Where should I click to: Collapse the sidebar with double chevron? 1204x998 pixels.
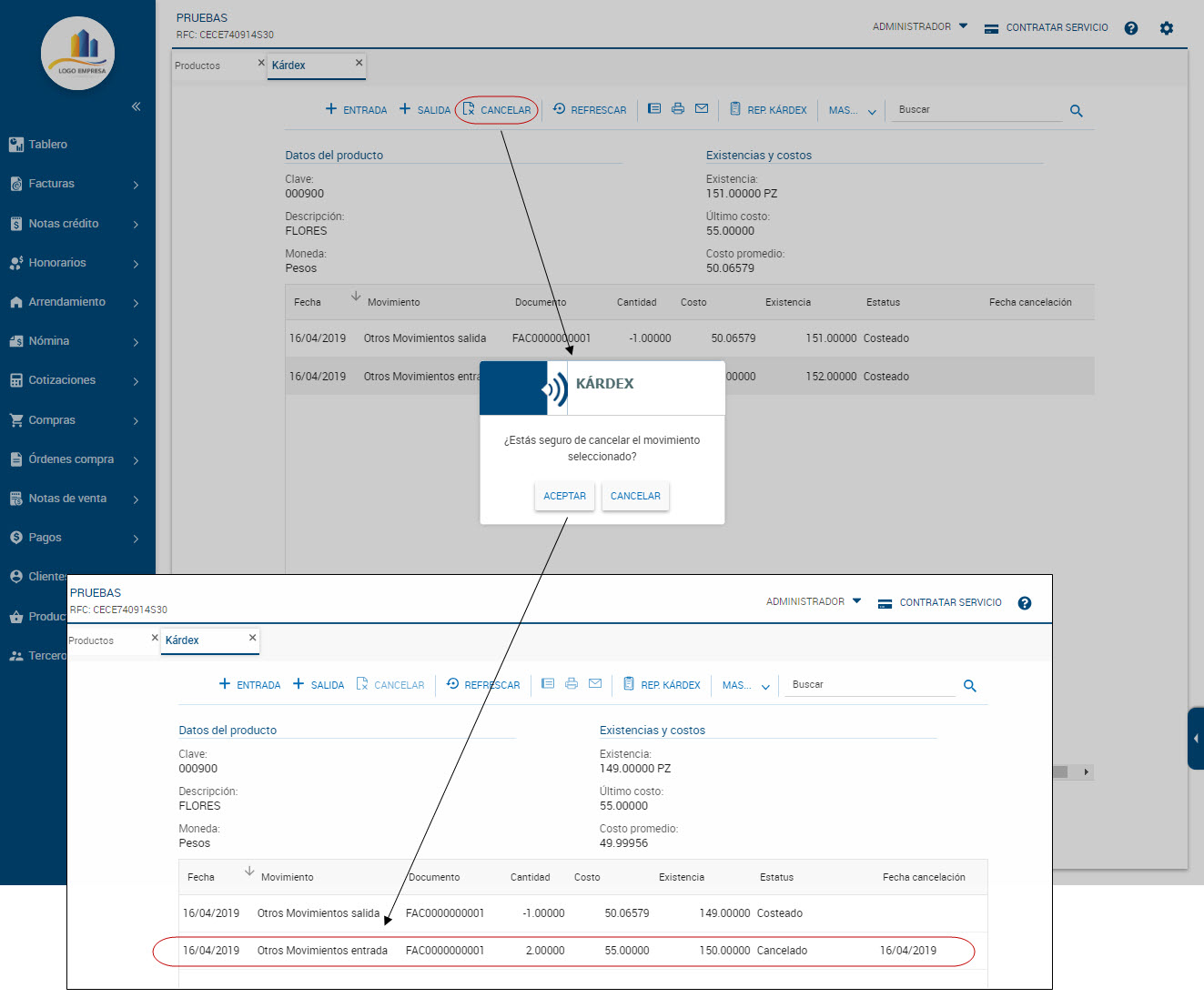[x=136, y=106]
